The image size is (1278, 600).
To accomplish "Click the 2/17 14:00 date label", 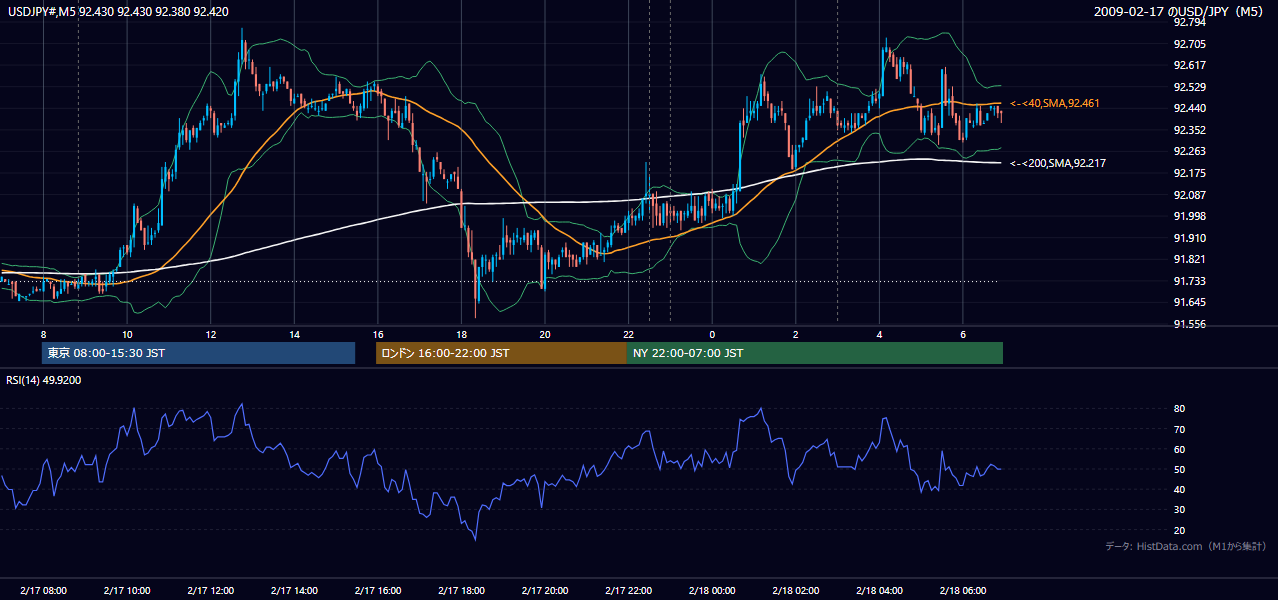I will tap(294, 591).
